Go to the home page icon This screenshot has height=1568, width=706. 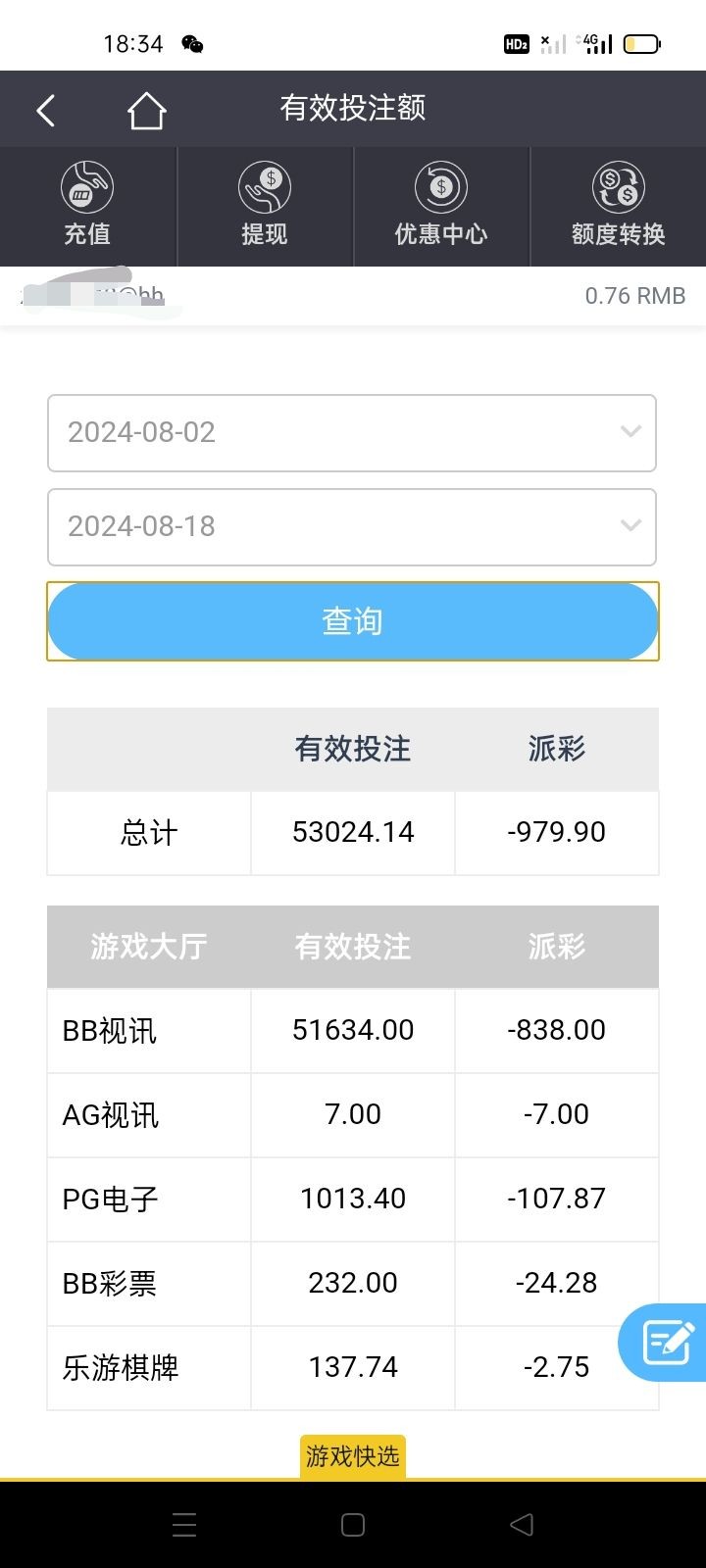pyautogui.click(x=146, y=111)
